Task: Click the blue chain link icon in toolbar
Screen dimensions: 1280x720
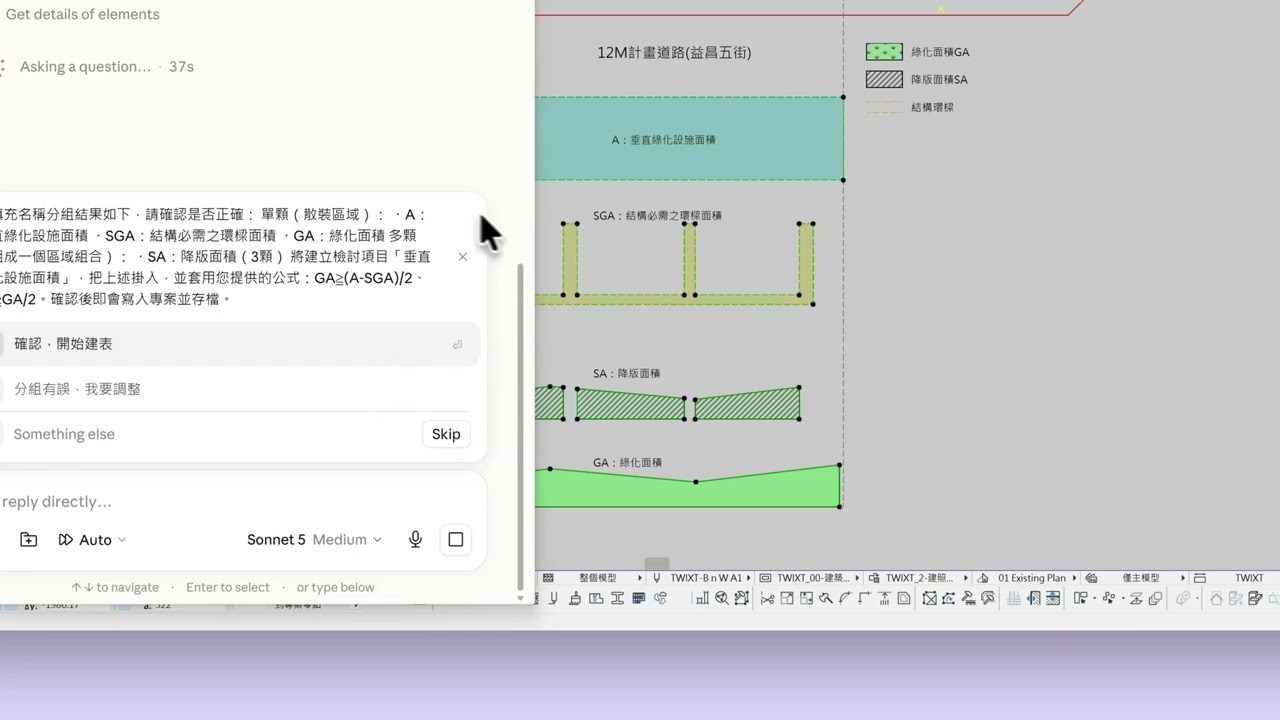Action: coord(660,598)
